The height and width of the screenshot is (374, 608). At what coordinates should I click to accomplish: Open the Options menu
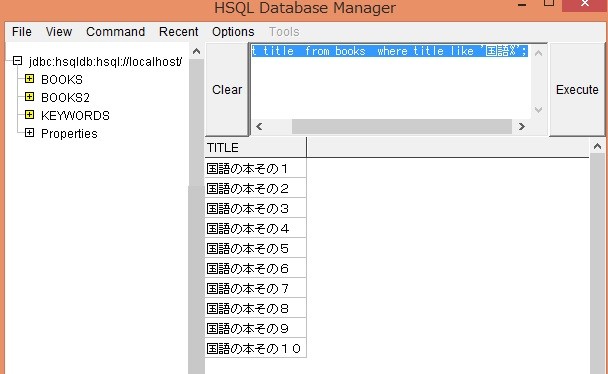[233, 32]
